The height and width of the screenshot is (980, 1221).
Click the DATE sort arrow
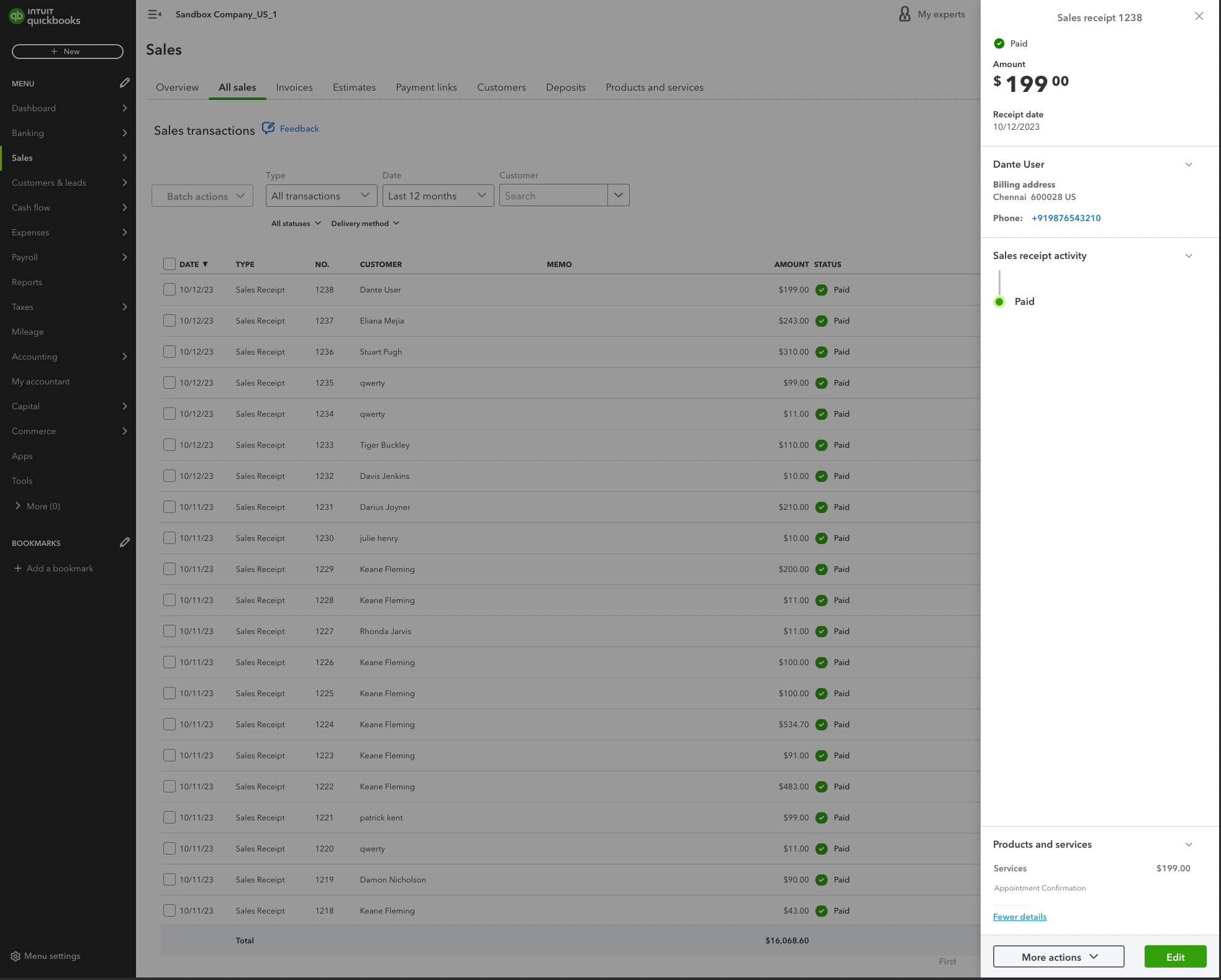point(205,265)
